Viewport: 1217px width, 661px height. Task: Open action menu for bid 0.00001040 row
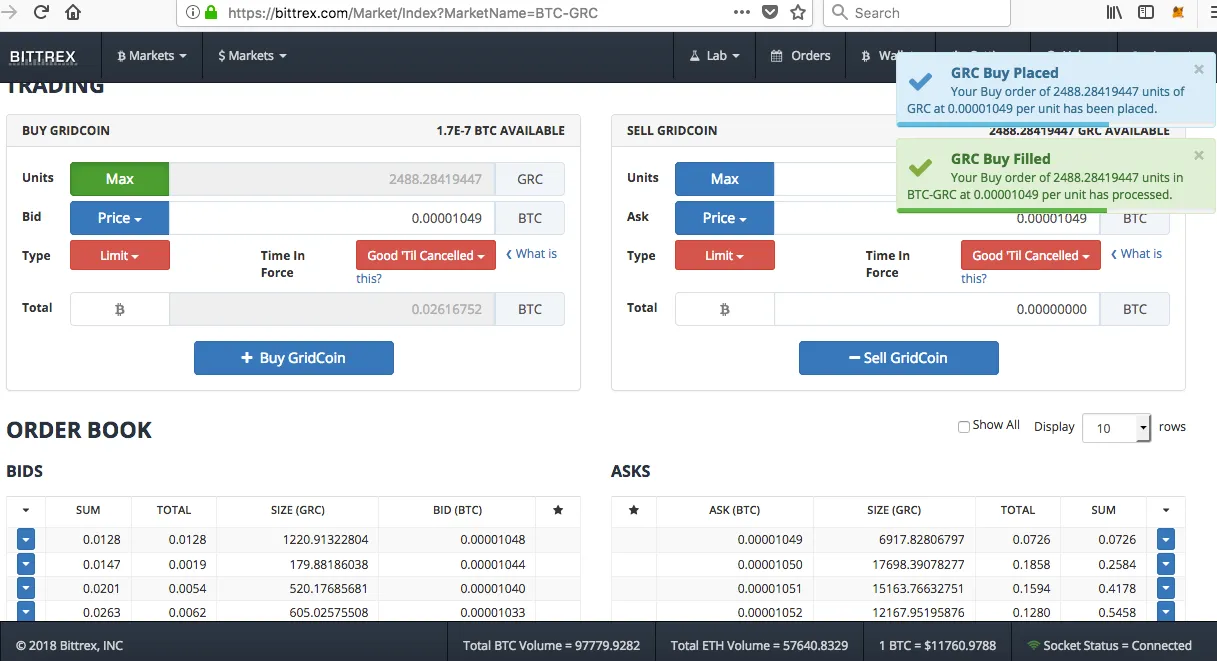[26, 588]
